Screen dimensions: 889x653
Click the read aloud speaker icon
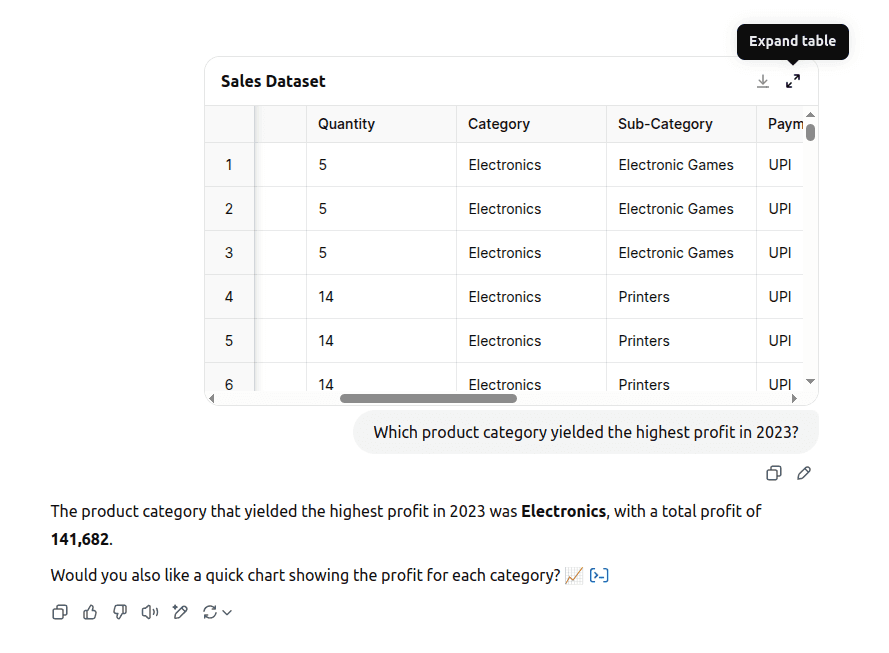click(x=149, y=612)
